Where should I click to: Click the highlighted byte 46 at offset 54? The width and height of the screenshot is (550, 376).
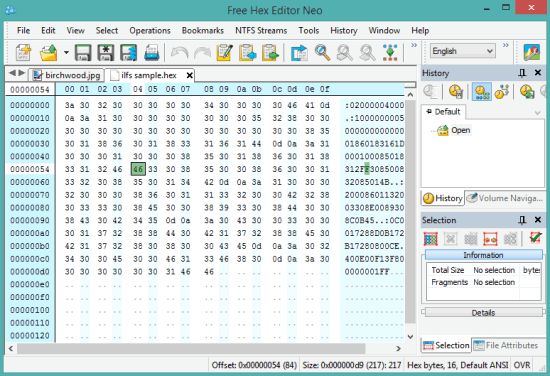(x=138, y=169)
